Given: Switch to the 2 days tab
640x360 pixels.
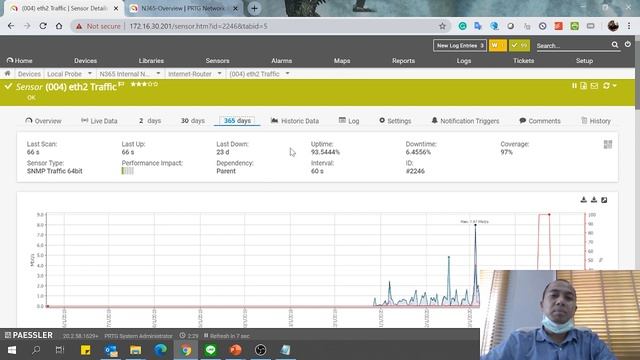Looking at the screenshot, I should [x=150, y=121].
